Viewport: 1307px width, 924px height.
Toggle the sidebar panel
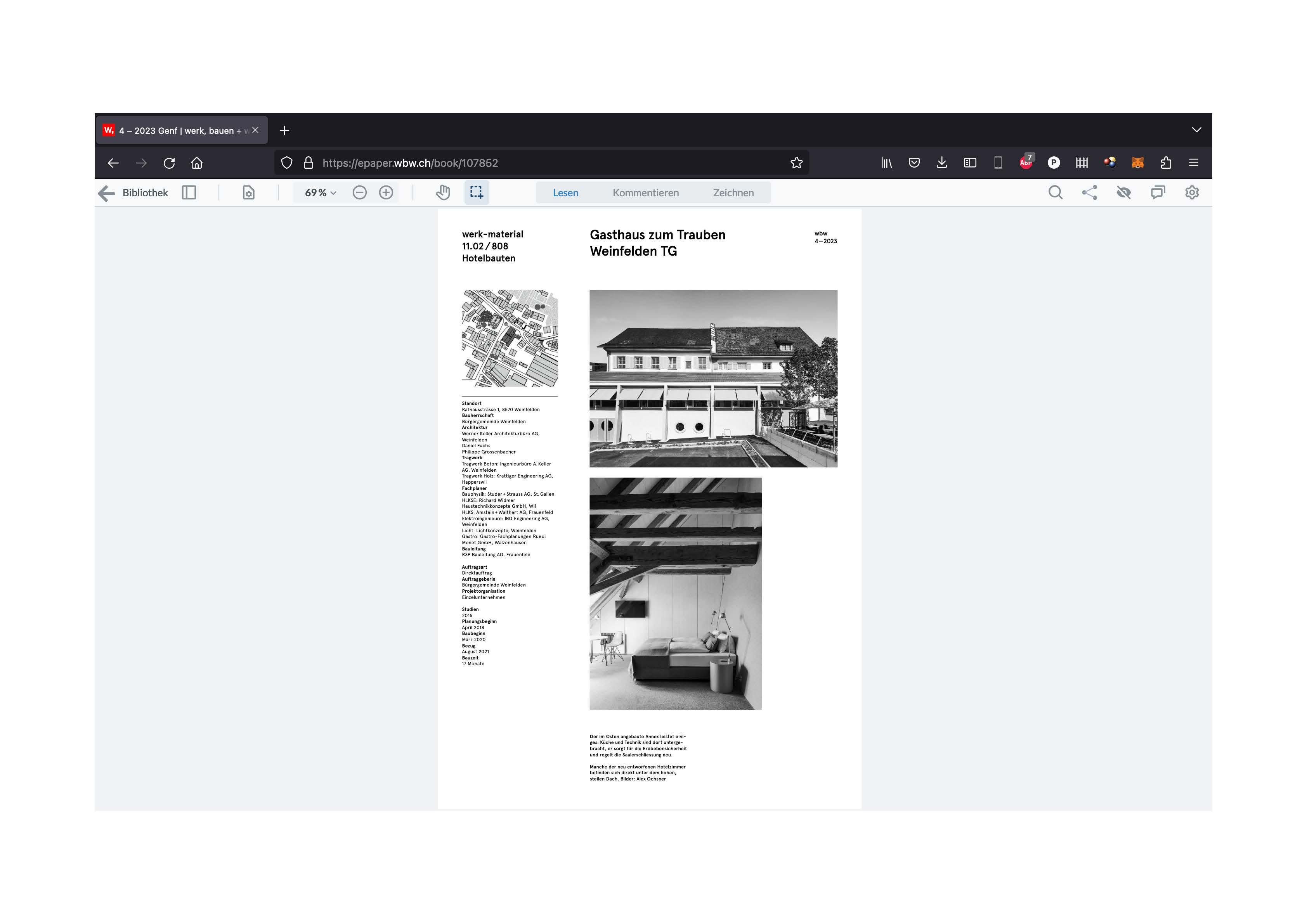point(189,193)
